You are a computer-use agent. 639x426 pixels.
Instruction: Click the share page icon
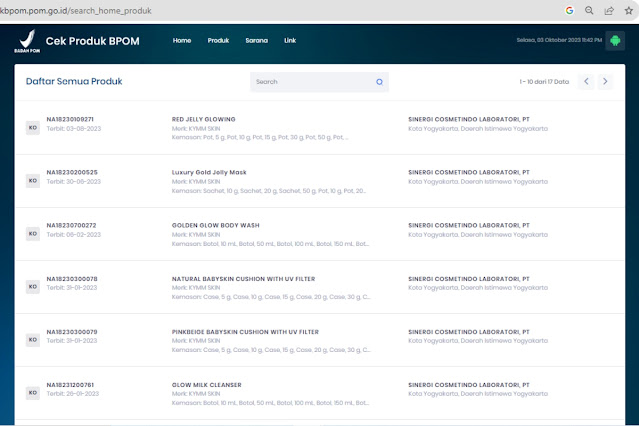609,11
